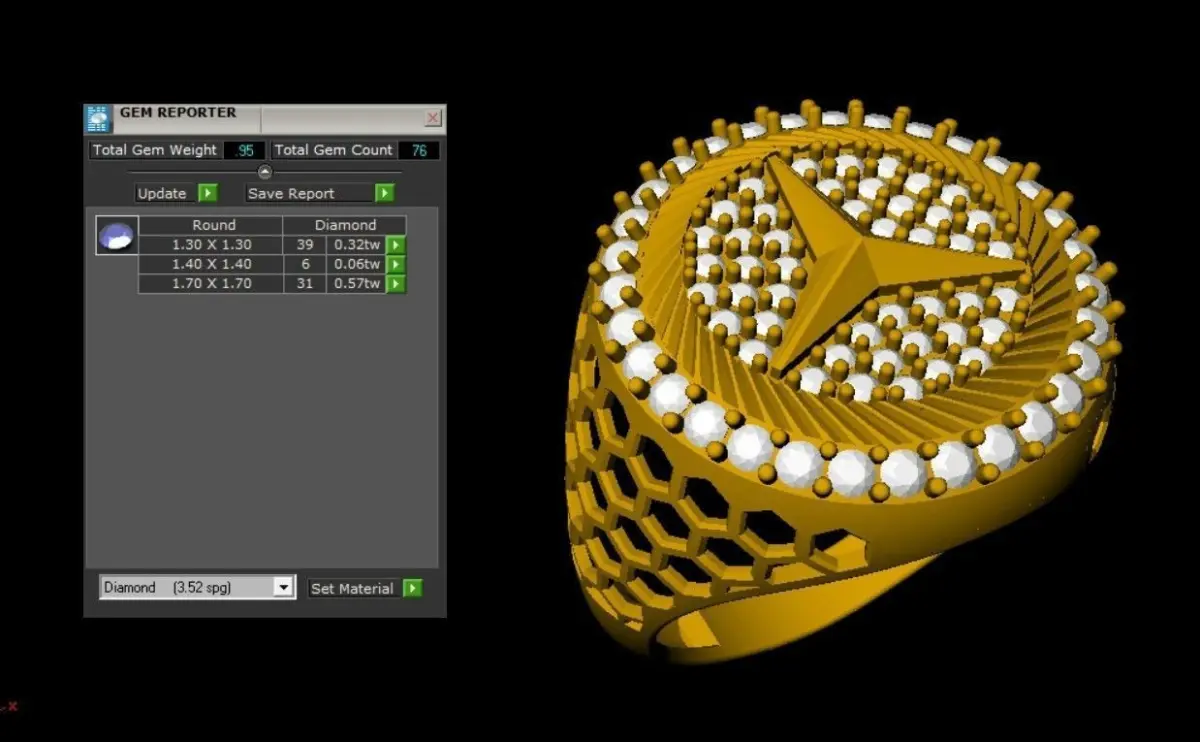This screenshot has height=742, width=1200.
Task: Click the Total Gem Count label
Action: (334, 150)
